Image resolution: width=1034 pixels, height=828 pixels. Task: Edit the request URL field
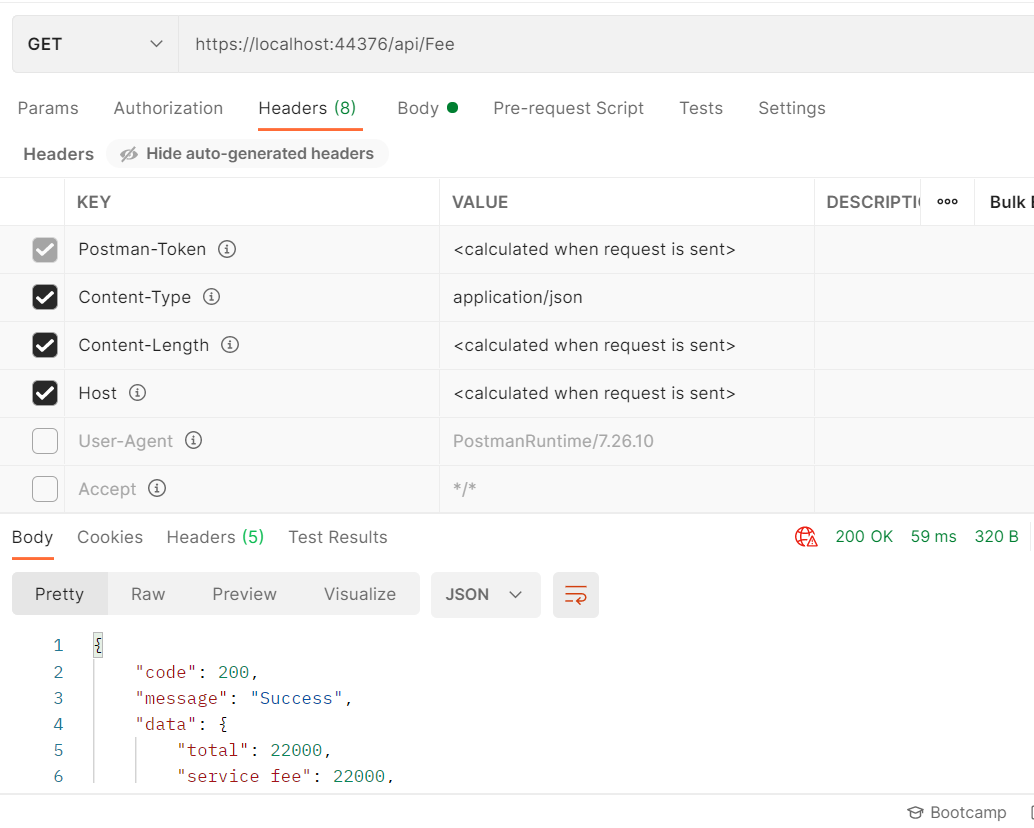[606, 44]
